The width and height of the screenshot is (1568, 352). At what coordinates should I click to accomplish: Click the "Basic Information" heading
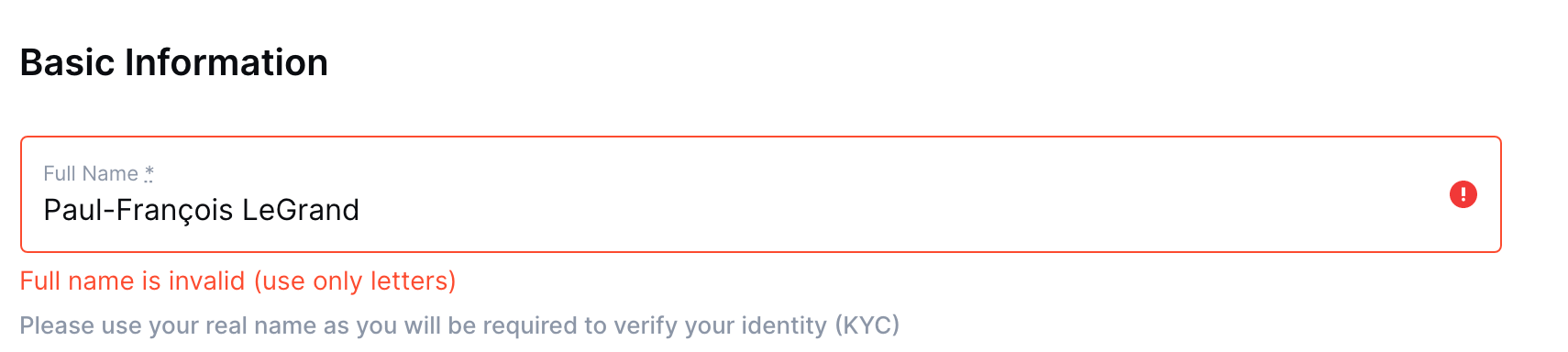(x=174, y=62)
